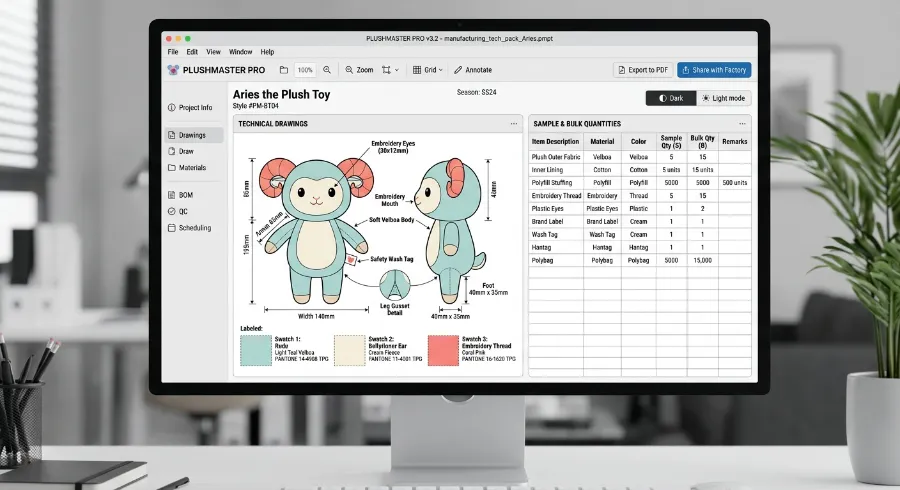The height and width of the screenshot is (490, 900).
Task: Click the 100% zoom field
Action: [x=305, y=70]
